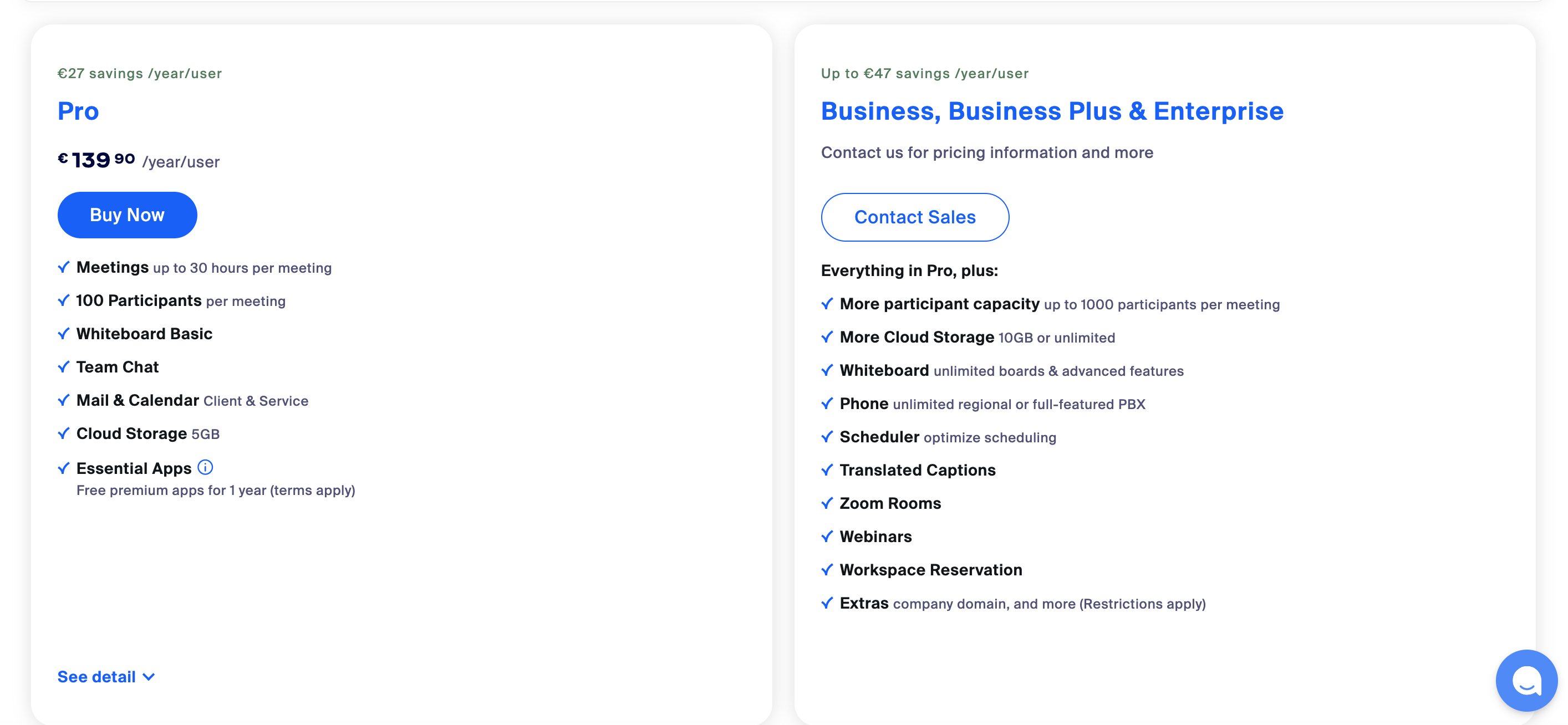Screen dimensions: 1568x725
Task: Click the checkmark next to Zoom Rooms
Action: (827, 503)
